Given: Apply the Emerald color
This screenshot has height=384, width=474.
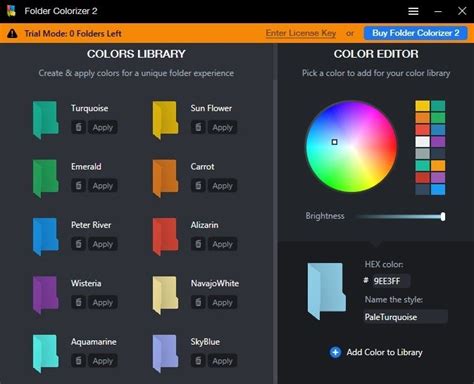Looking at the screenshot, I should coord(103,186).
